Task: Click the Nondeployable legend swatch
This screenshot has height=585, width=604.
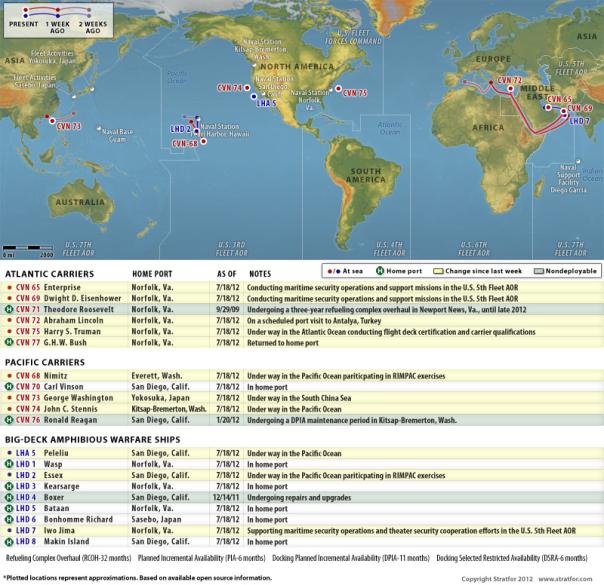Action: [539, 271]
